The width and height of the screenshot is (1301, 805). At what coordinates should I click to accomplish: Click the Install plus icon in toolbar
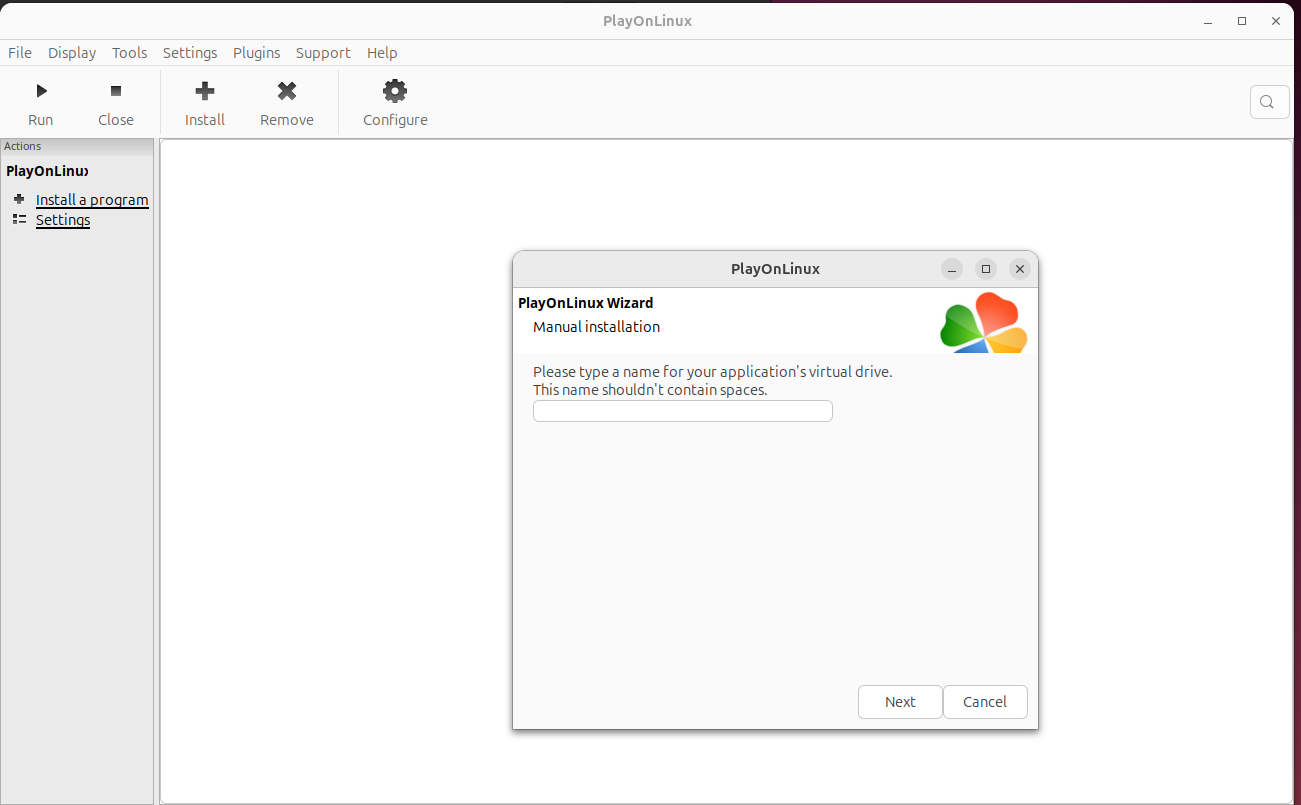205,91
